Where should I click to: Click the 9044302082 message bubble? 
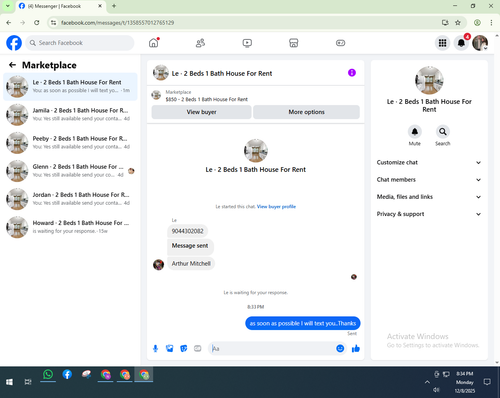coord(187,231)
